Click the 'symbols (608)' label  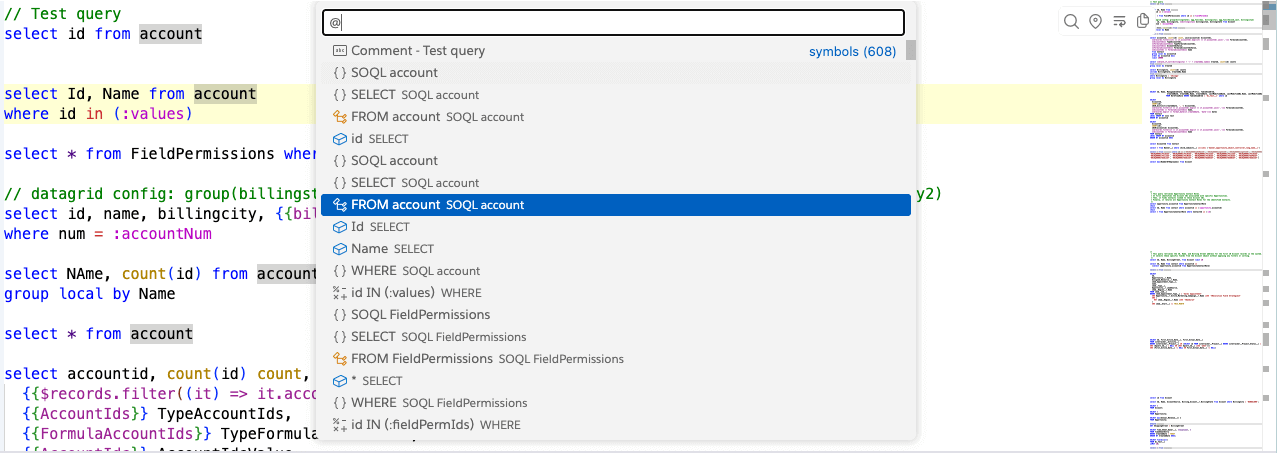tap(852, 51)
